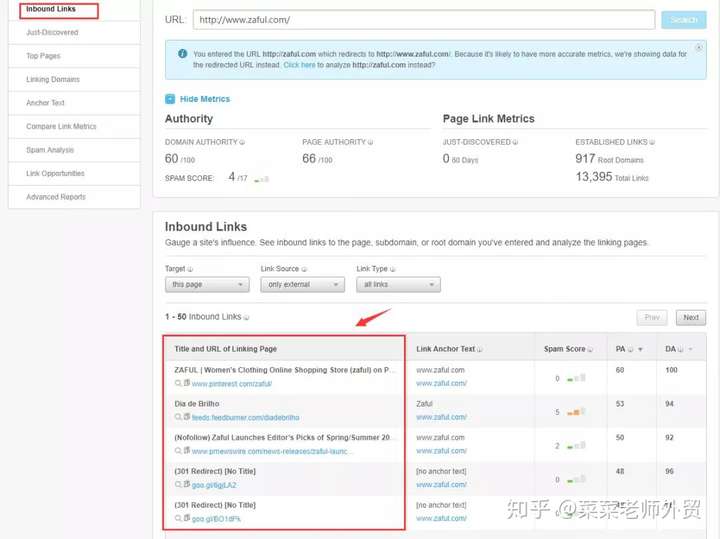Go to Link Opportunities
Viewport: 720px width, 539px height.
click(x=55, y=174)
